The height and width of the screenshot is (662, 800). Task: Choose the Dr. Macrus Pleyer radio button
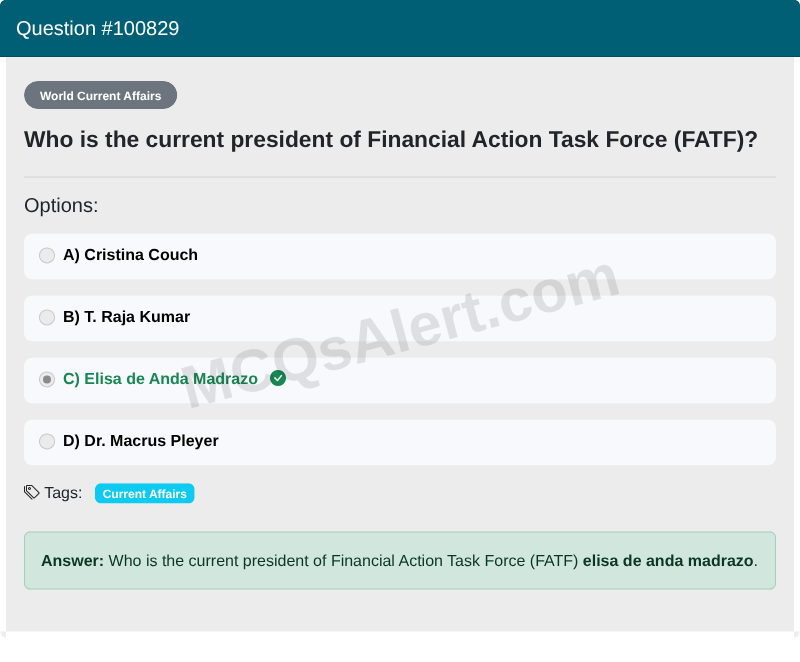coord(47,441)
